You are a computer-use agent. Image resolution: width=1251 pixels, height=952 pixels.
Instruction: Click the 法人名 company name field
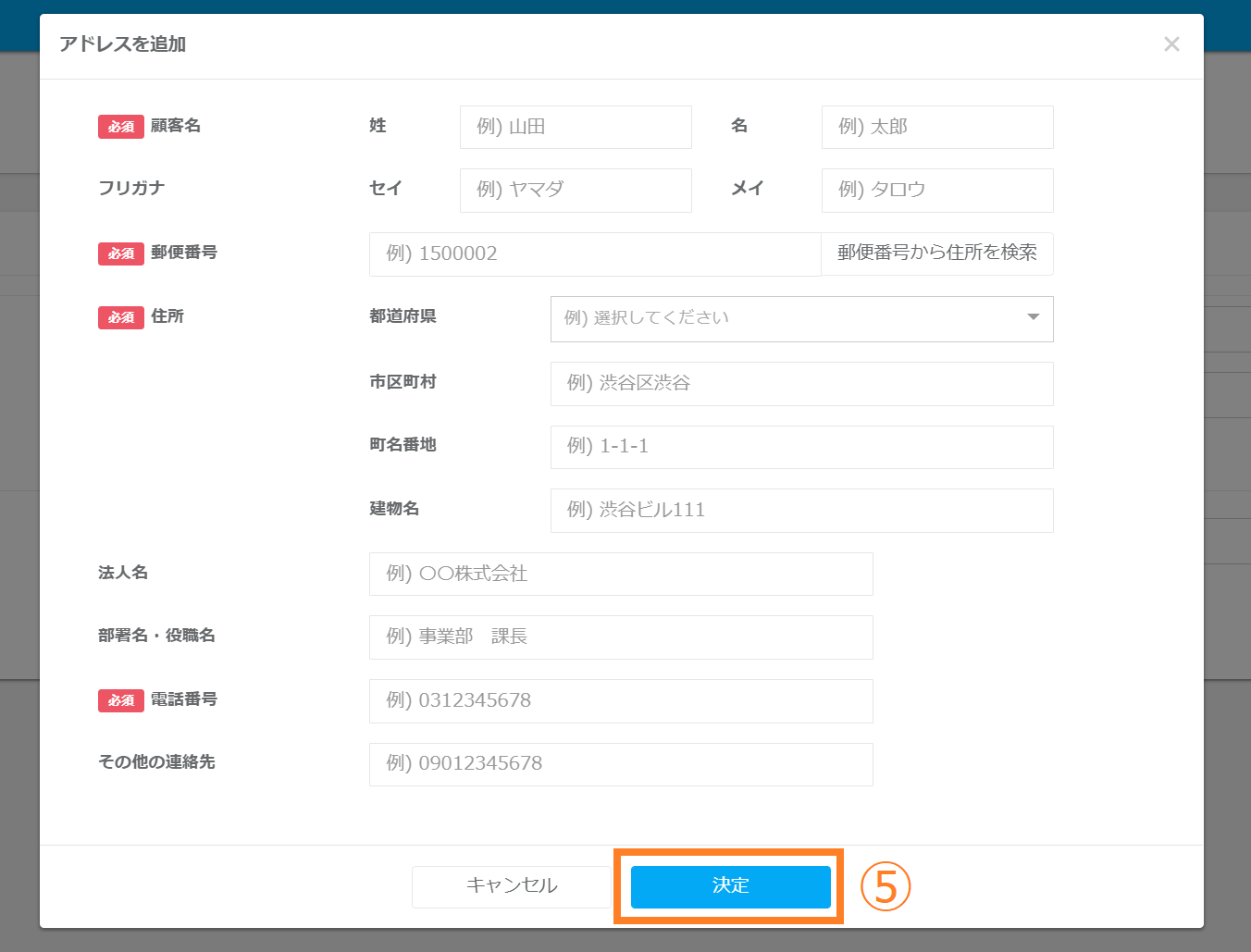click(x=620, y=574)
